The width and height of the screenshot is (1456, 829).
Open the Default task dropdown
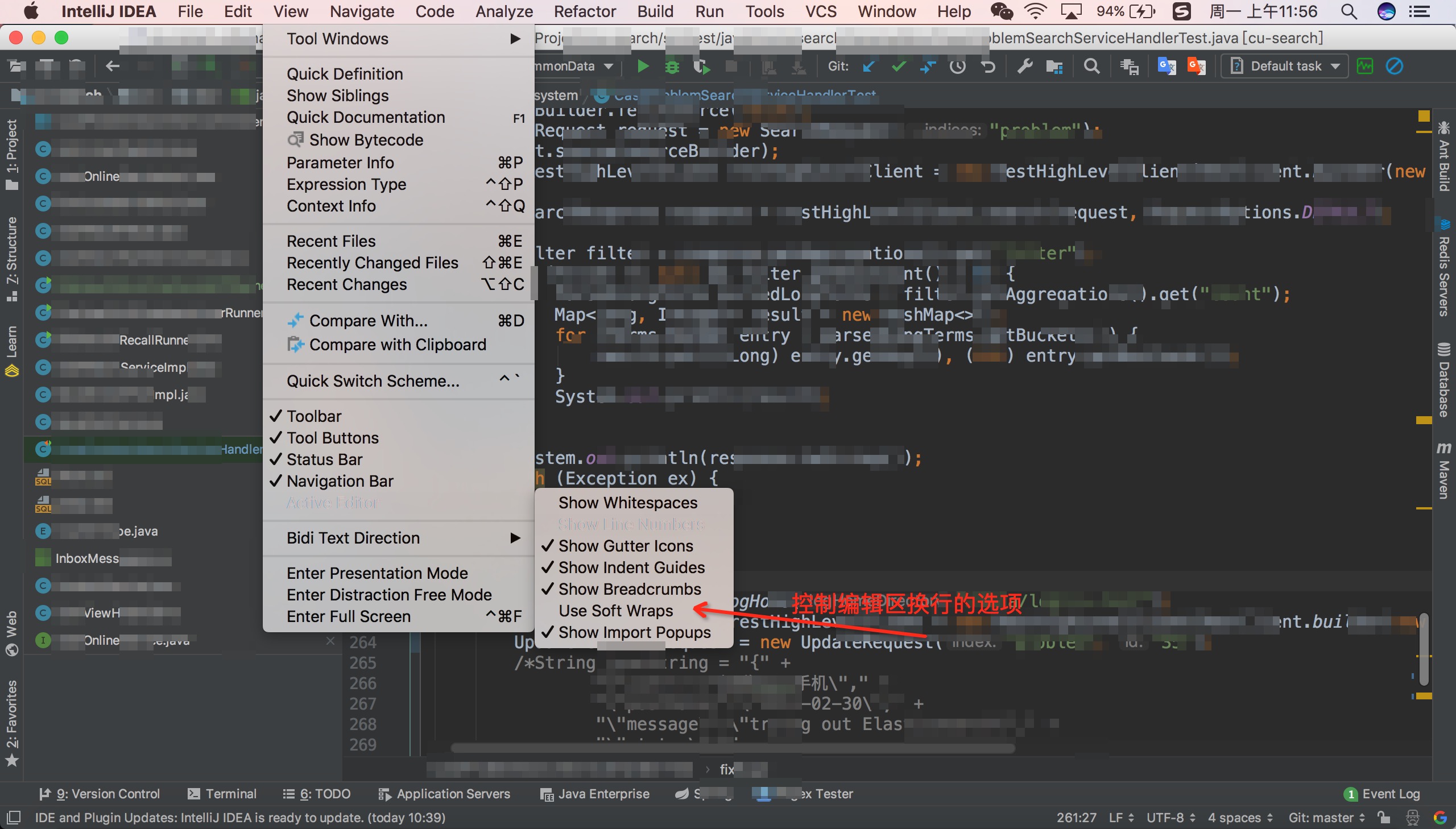click(x=1285, y=66)
